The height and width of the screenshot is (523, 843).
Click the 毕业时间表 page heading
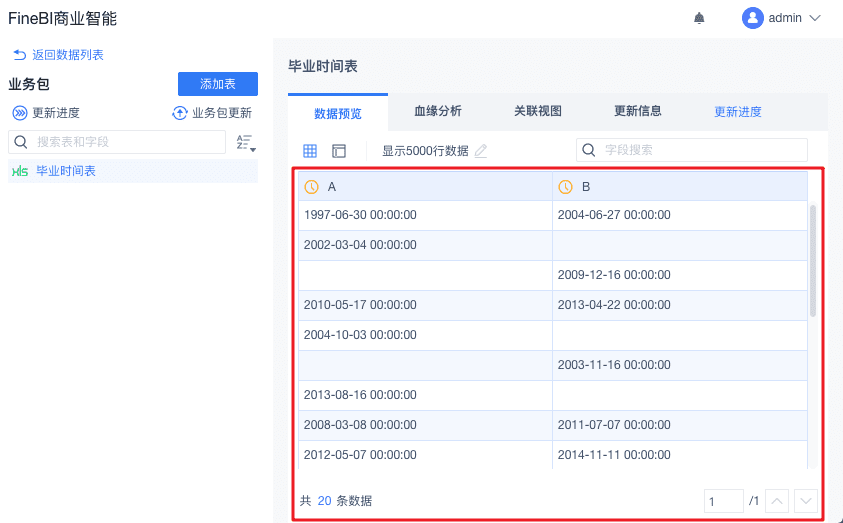tap(323, 66)
